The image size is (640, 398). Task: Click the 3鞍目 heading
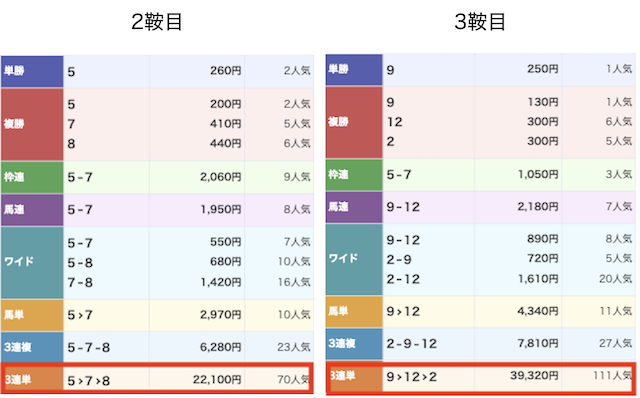480,22
